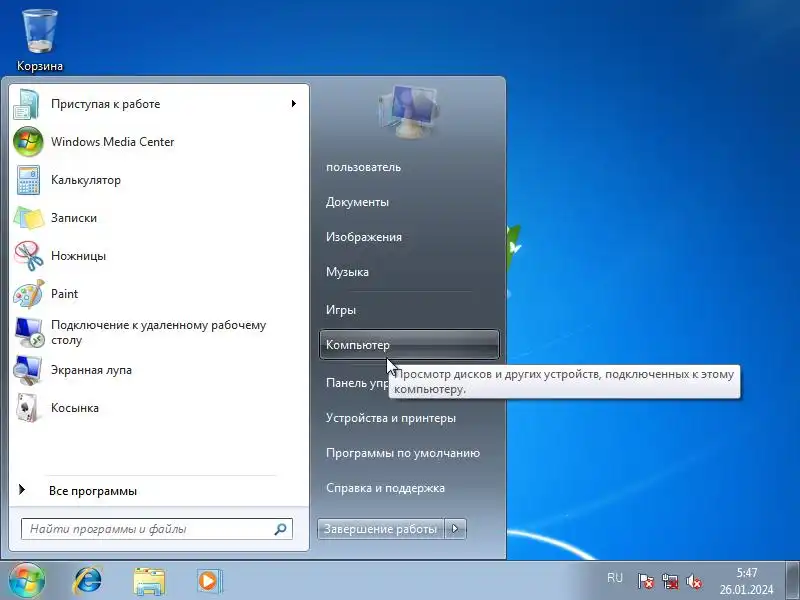Launch the Экранная лупа magnifier icon
This screenshot has height=600, width=800.
[28, 370]
